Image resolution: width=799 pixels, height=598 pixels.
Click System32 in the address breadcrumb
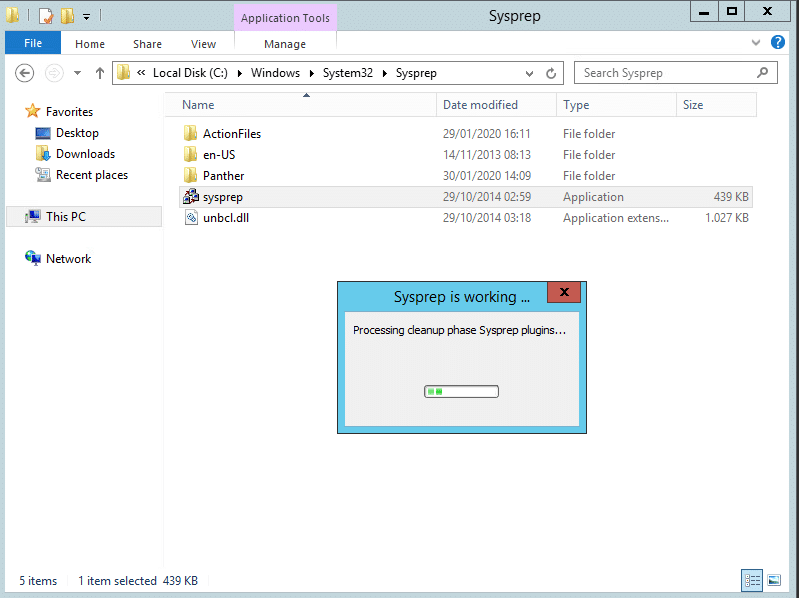pyautogui.click(x=346, y=73)
